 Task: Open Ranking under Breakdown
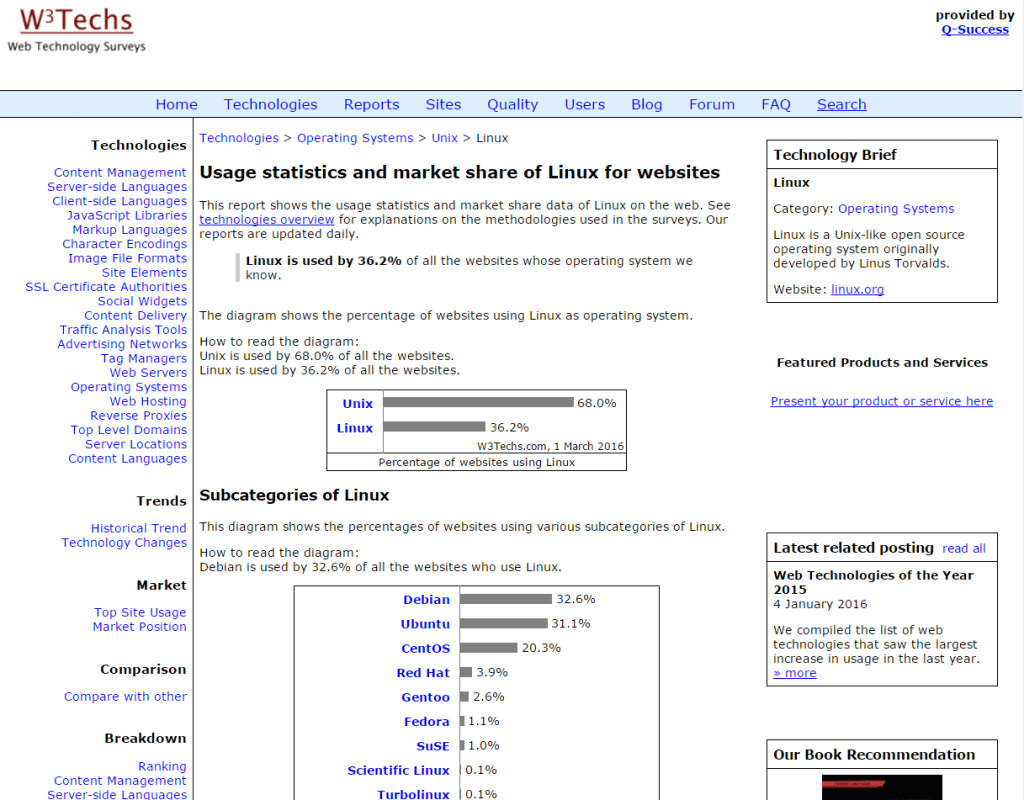162,766
